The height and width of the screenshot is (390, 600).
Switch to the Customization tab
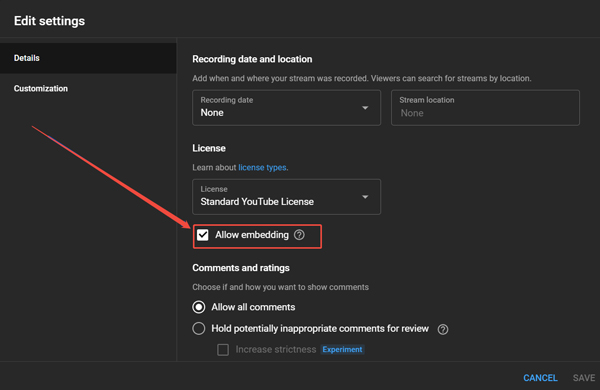click(x=88, y=88)
